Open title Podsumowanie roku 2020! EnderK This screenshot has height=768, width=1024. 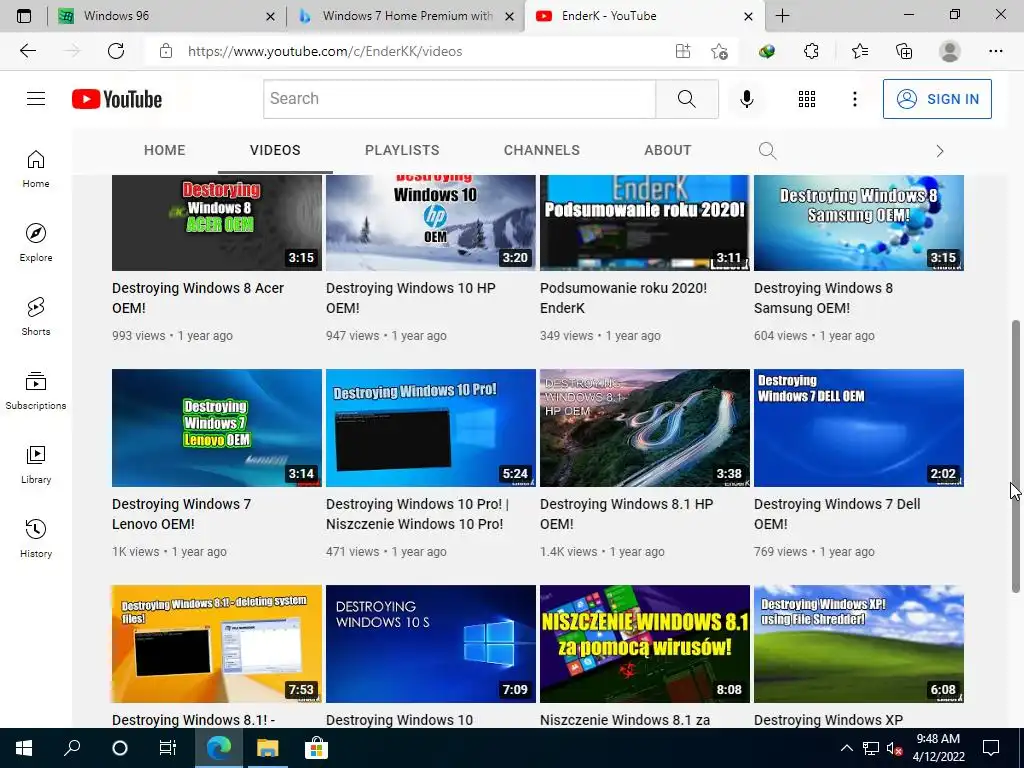(x=624, y=298)
